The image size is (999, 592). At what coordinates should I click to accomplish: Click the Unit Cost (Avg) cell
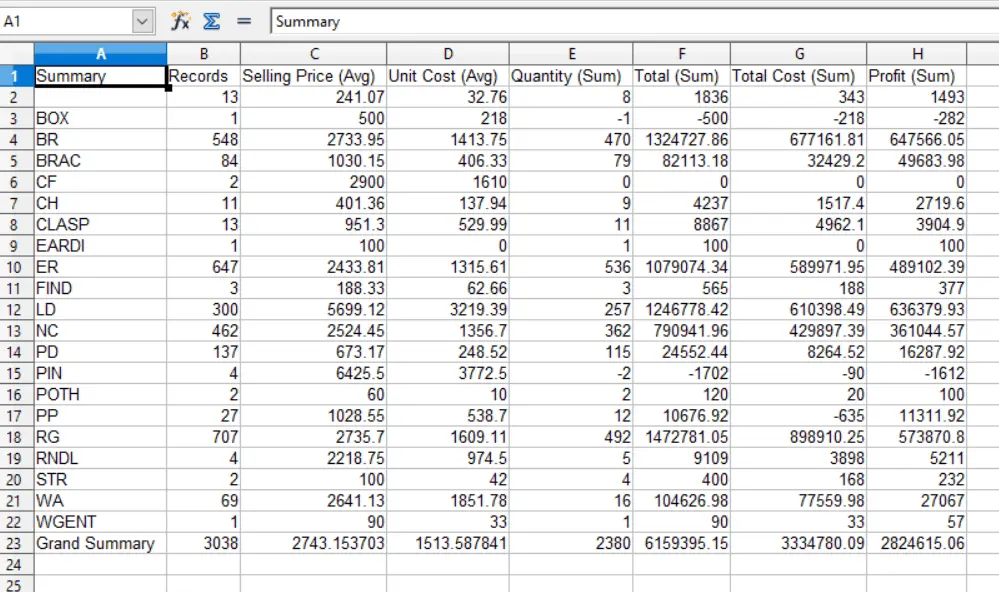(448, 76)
